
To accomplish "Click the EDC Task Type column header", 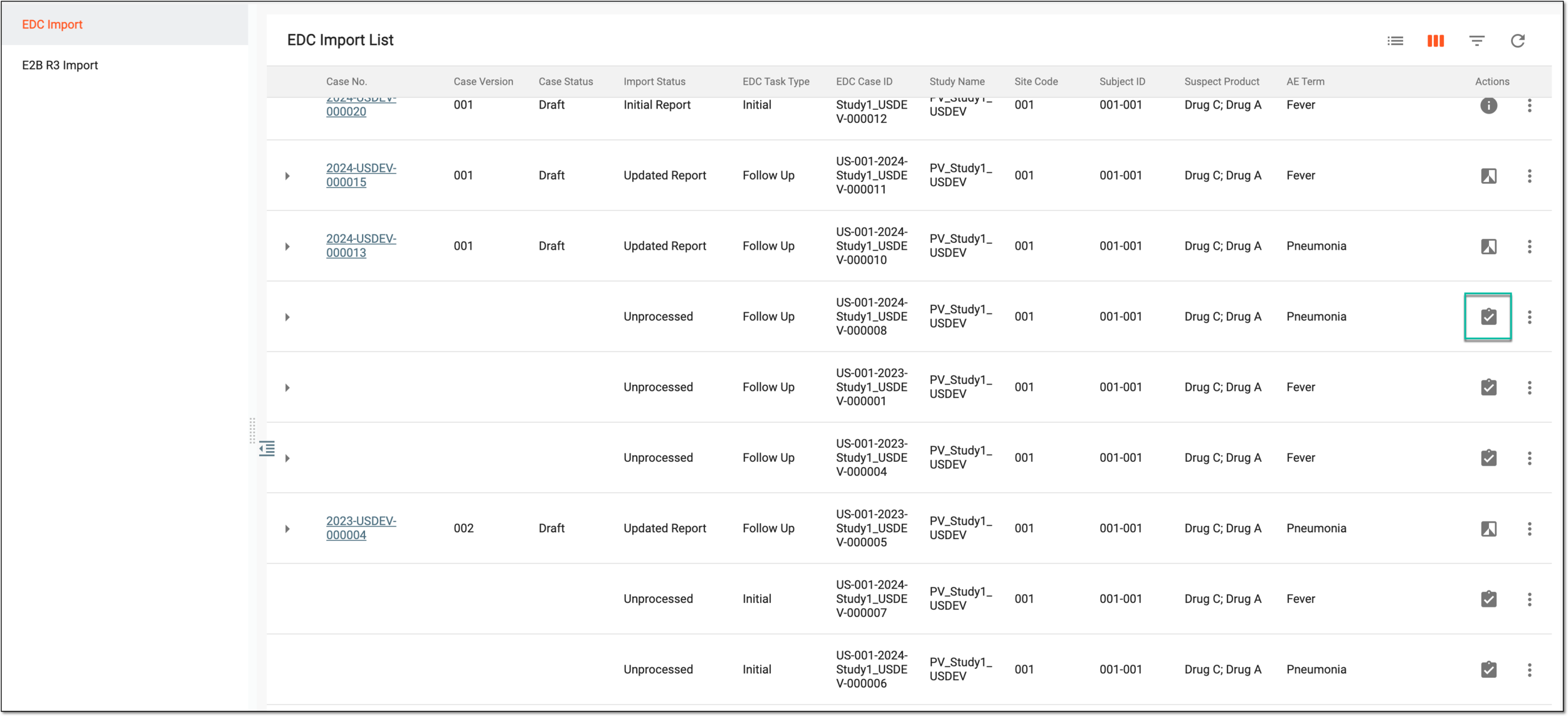I will coord(776,82).
